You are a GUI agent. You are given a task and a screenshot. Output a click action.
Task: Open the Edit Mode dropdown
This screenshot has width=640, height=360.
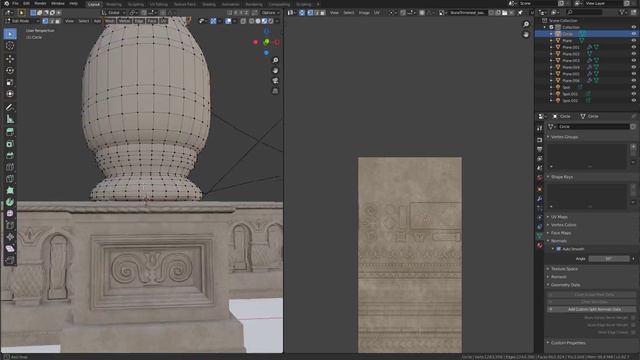pyautogui.click(x=21, y=21)
